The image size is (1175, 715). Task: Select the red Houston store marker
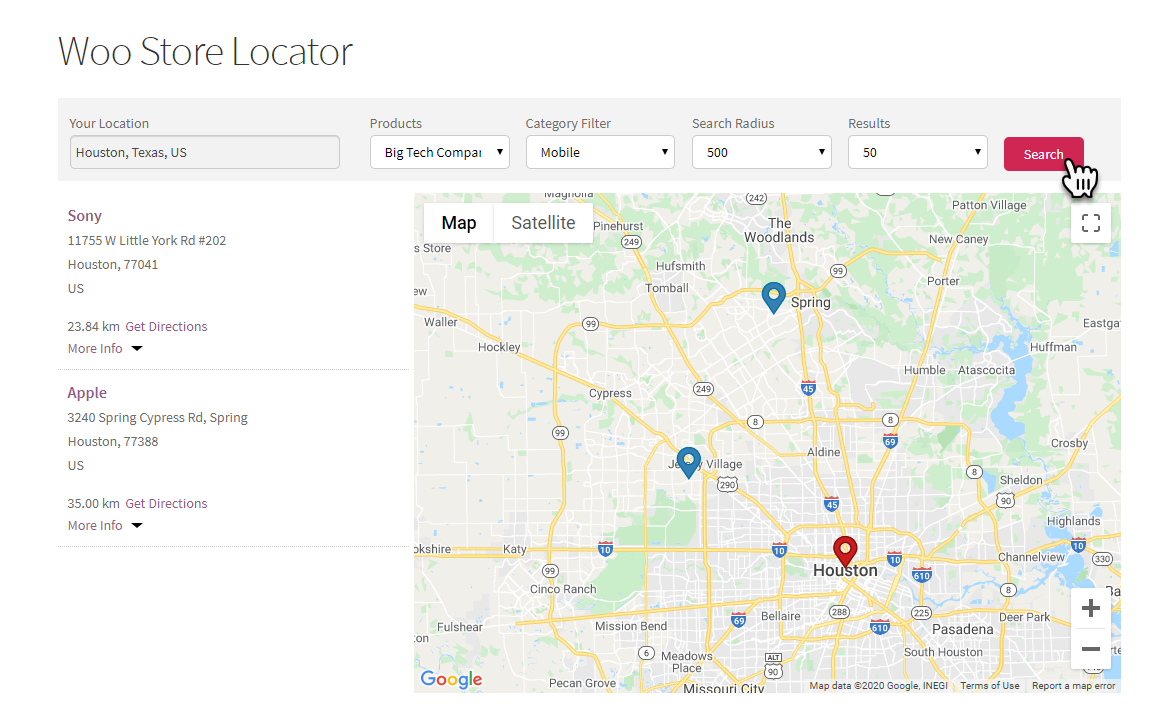[x=845, y=548]
